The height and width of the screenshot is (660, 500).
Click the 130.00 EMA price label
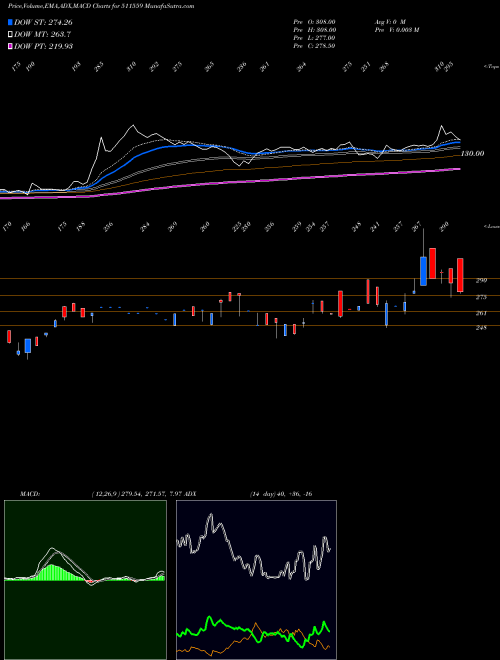tap(472, 154)
